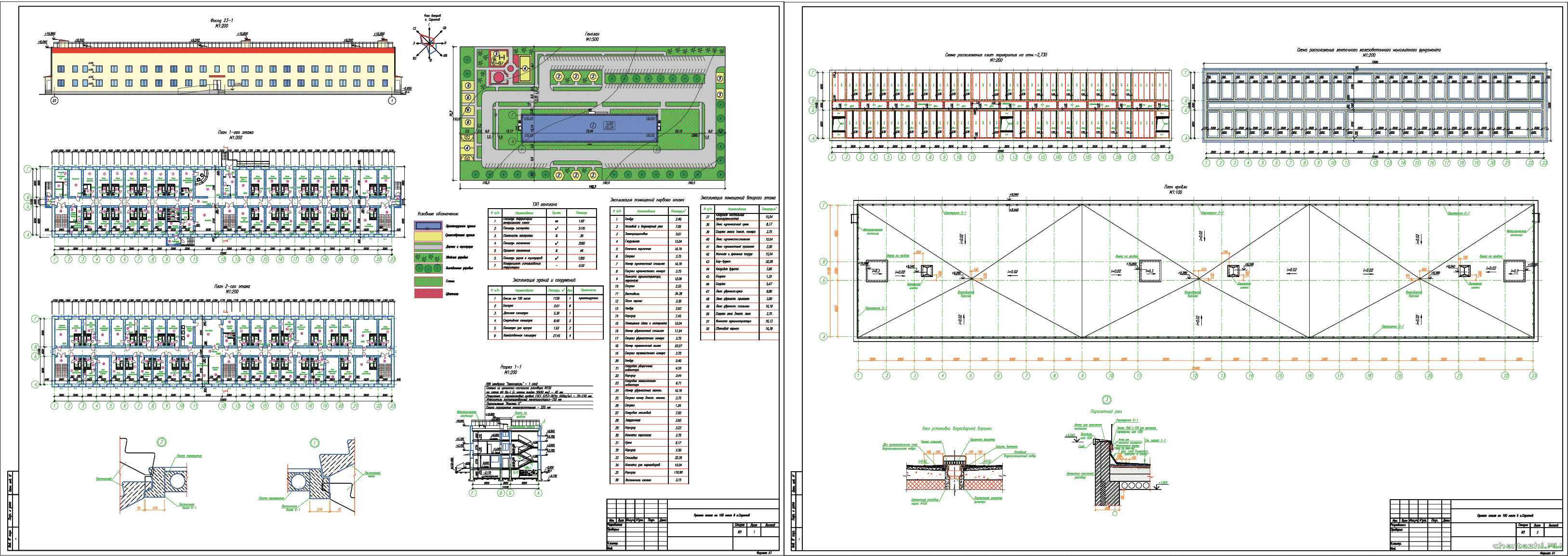Select the yellow existing building legend swatch

click(428, 236)
